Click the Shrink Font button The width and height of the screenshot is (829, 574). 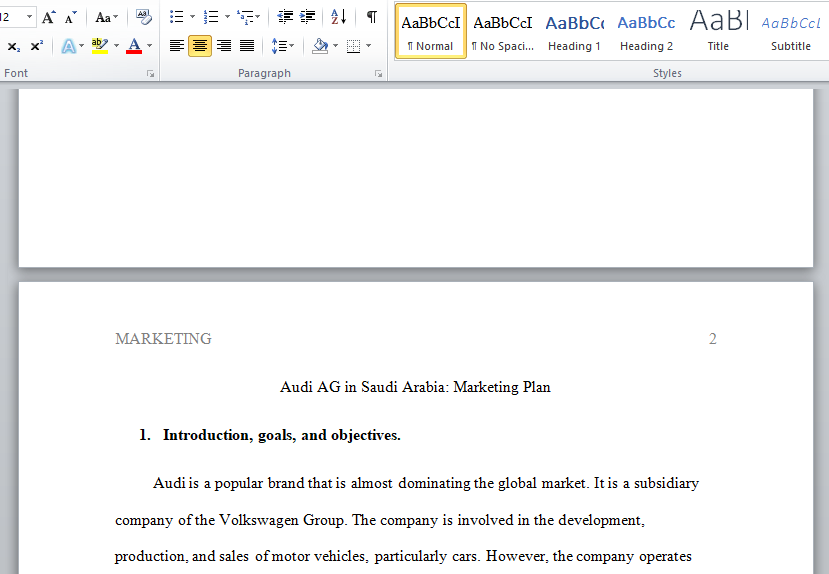click(70, 17)
